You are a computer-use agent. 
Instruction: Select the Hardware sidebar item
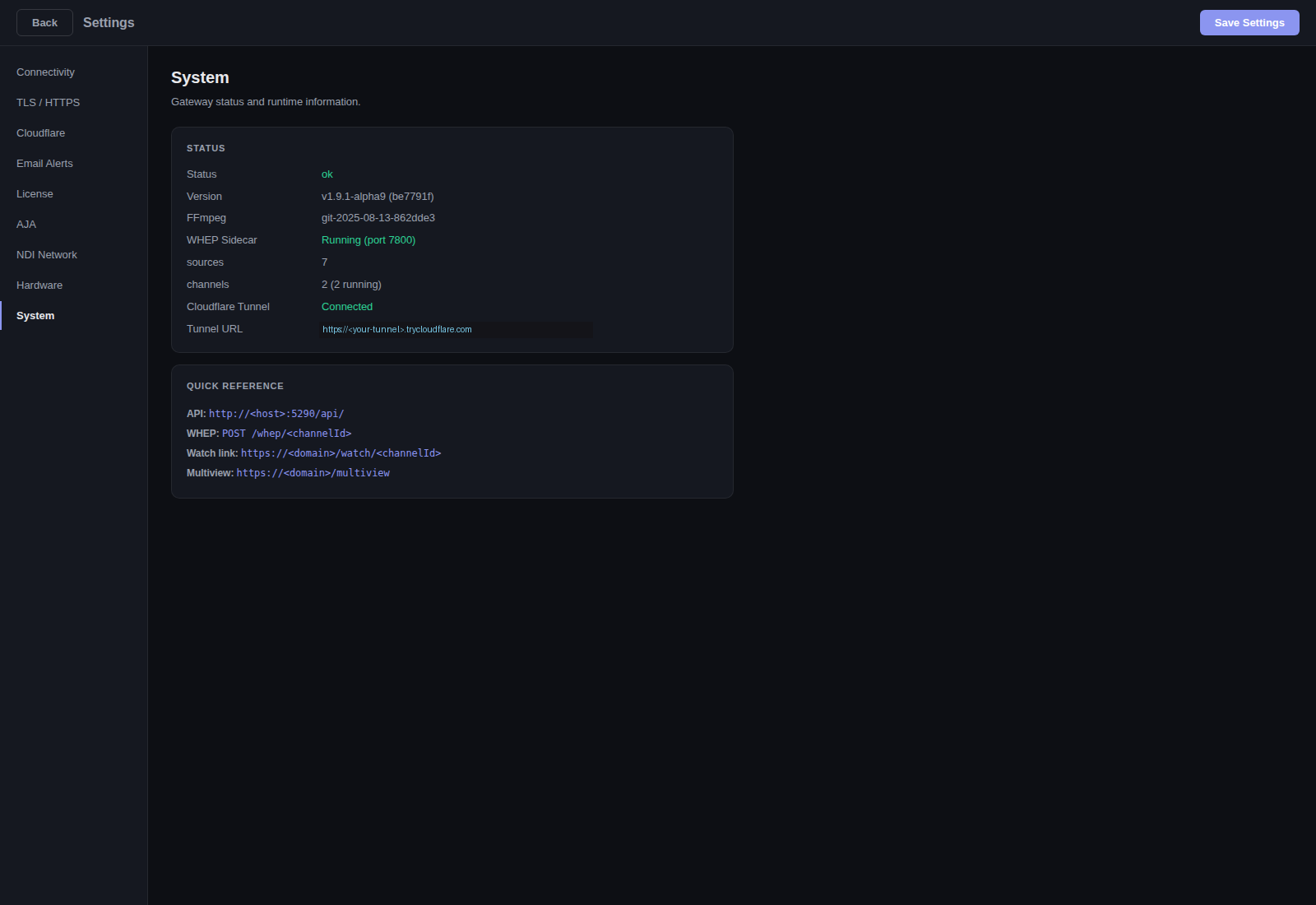tap(74, 285)
